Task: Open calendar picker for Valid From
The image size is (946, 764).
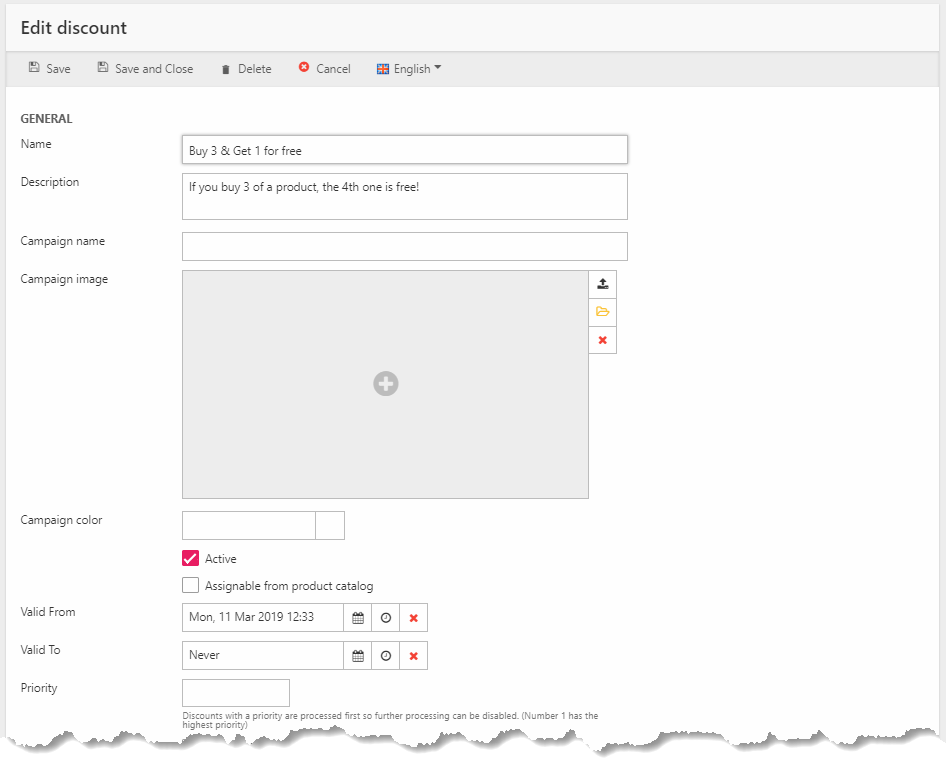Action: (357, 618)
